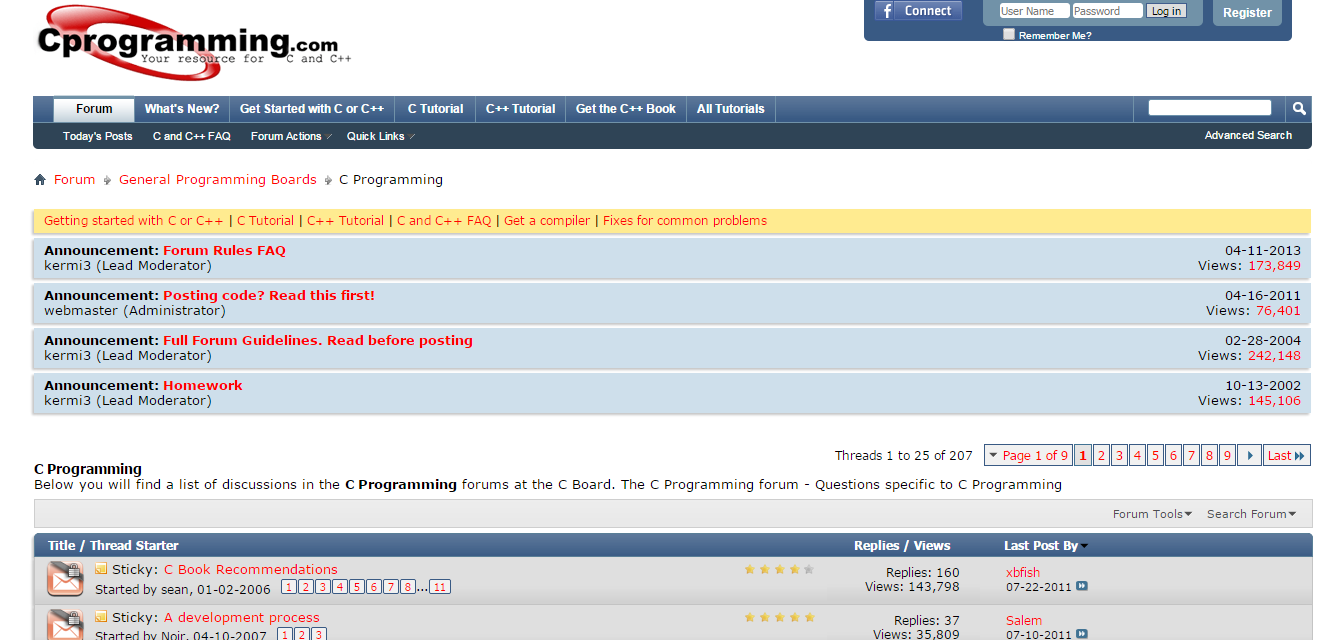
Task: Click the 173,849 views count
Action: tap(1274, 266)
